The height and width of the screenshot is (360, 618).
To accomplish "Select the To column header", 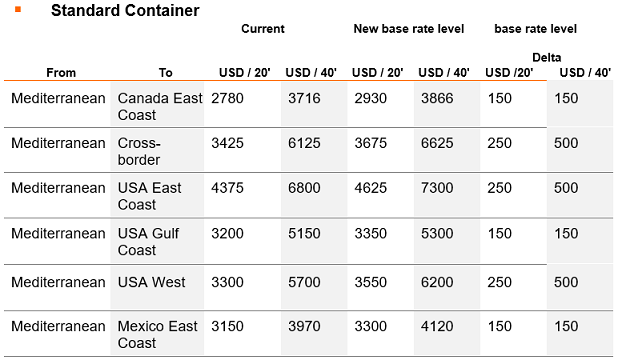I will [166, 73].
